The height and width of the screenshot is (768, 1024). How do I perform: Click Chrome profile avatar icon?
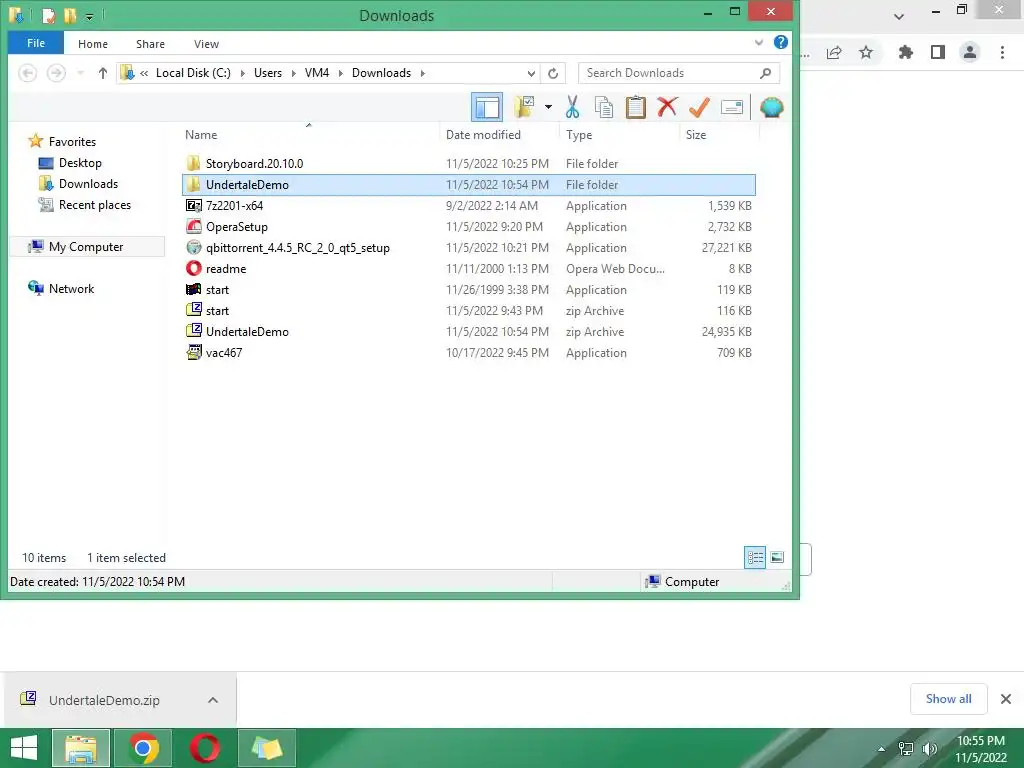click(x=970, y=52)
